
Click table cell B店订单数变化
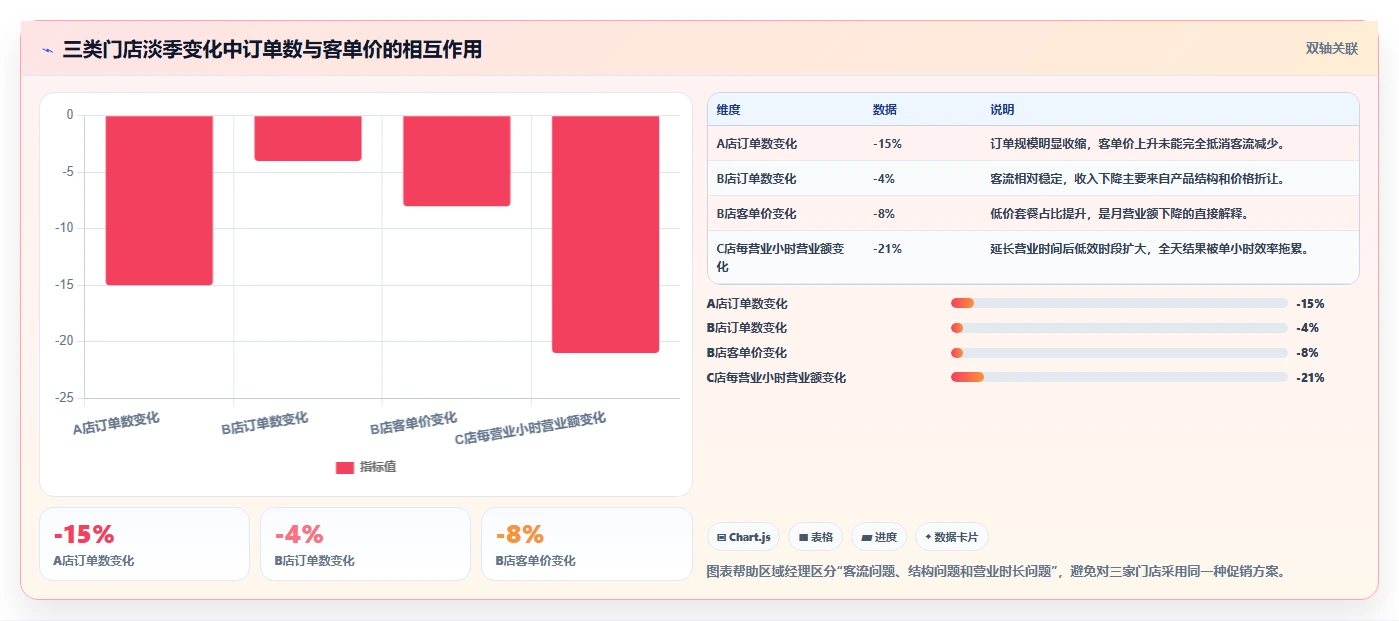coord(757,178)
